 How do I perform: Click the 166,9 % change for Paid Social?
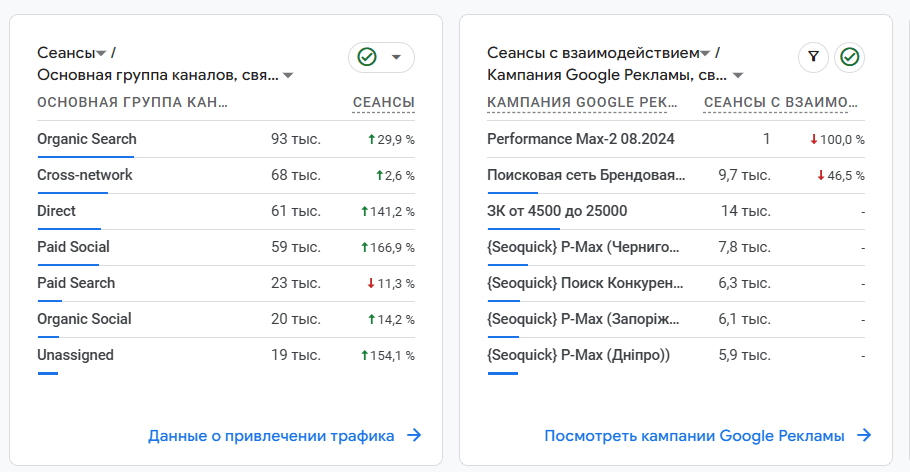pos(388,248)
